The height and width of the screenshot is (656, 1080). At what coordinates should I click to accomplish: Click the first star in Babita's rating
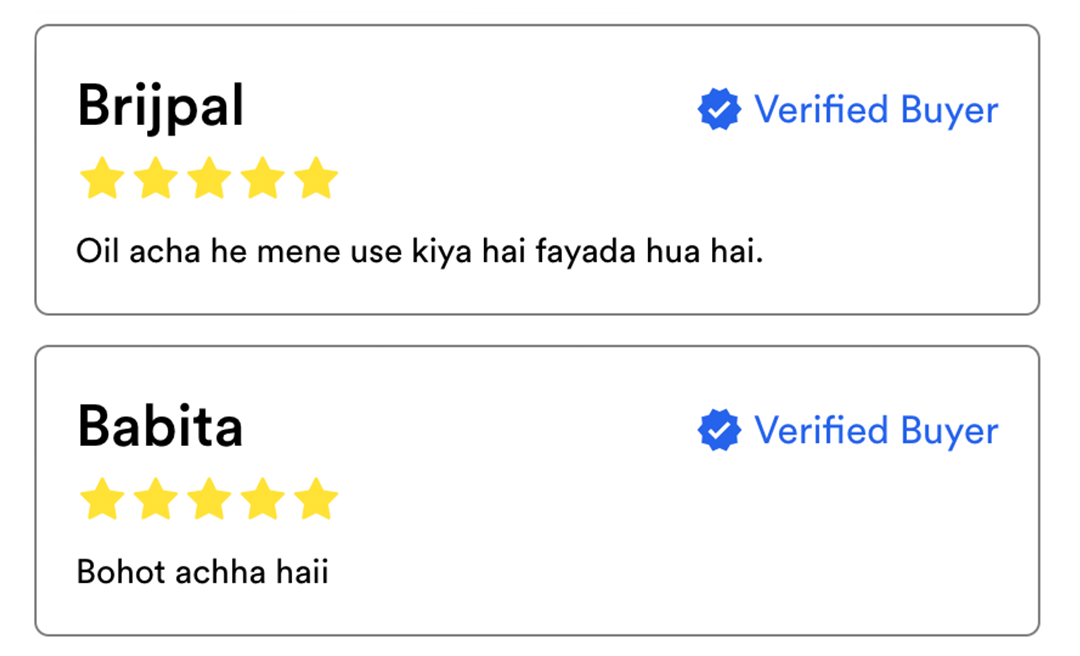coord(101,499)
